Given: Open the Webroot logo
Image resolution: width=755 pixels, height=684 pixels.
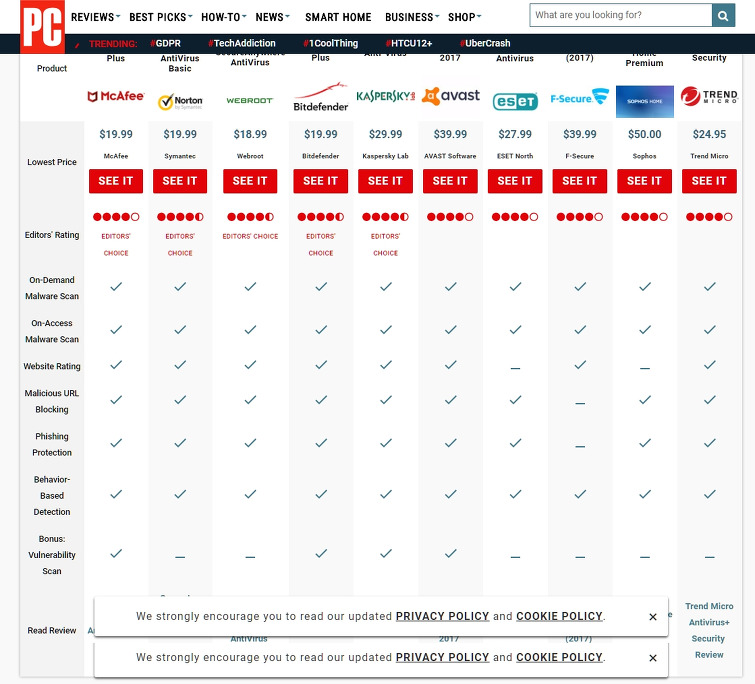Looking at the screenshot, I should pyautogui.click(x=250, y=101).
